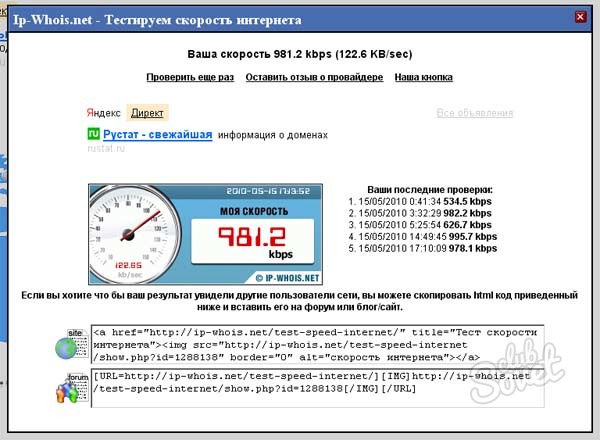Click the rustat.ru ad URL text
Screen dimensions: 600x440
click(106, 148)
